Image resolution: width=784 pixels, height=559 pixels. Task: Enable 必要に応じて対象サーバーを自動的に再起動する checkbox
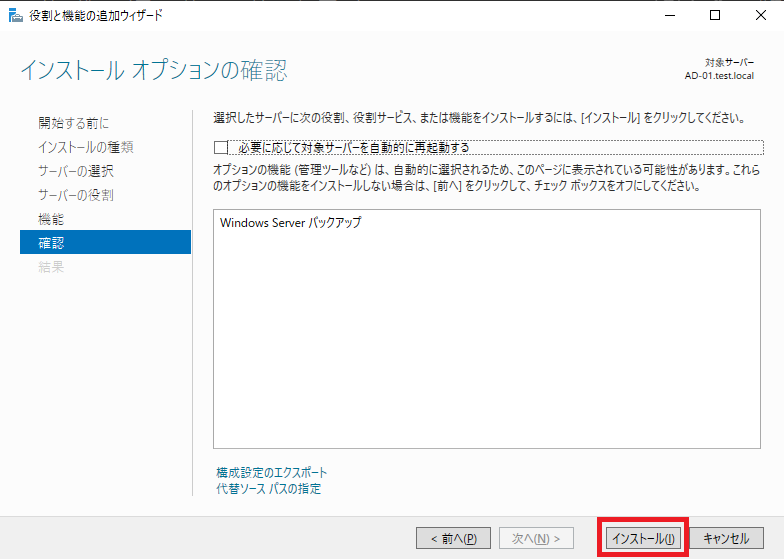point(221,148)
